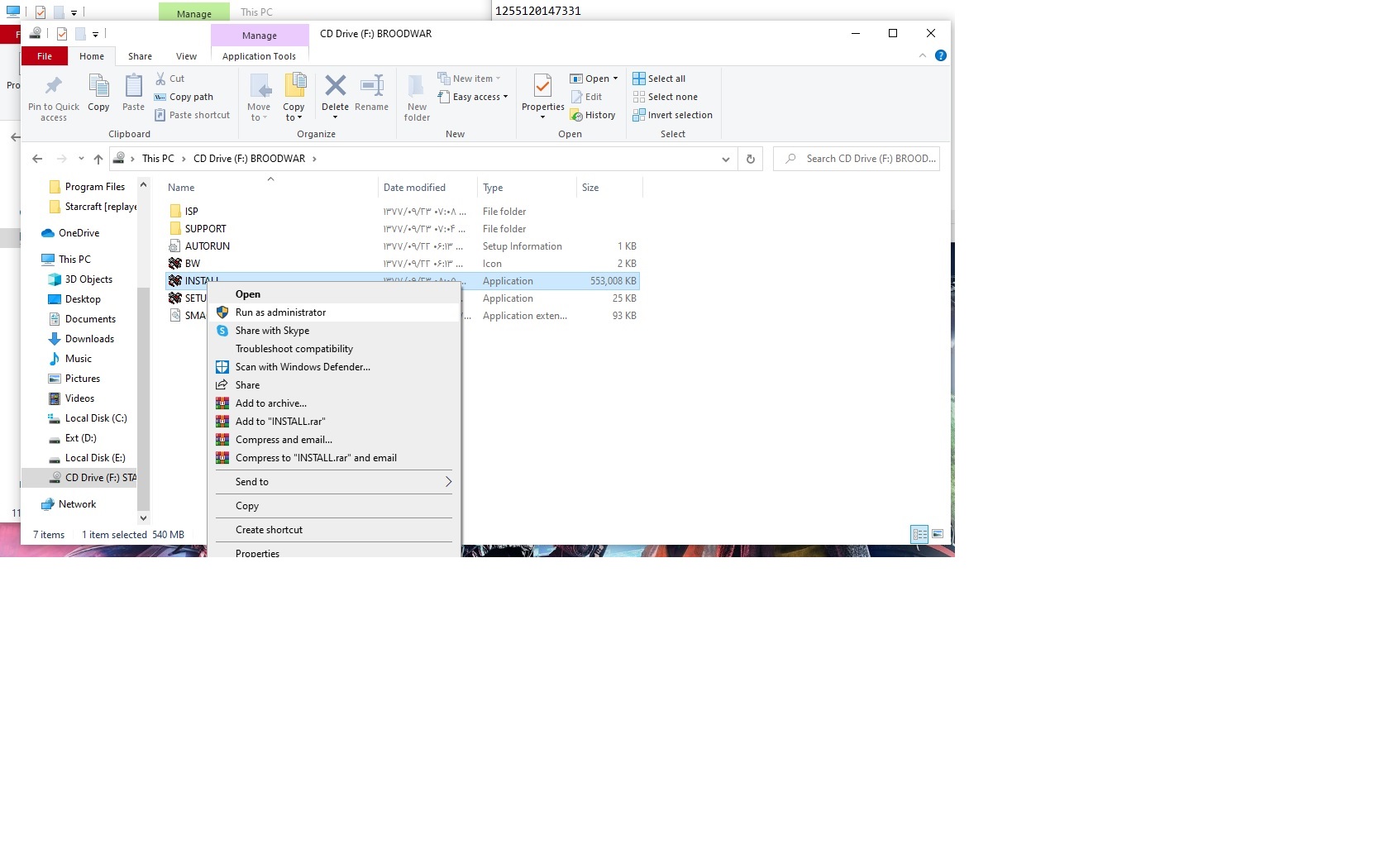The width and height of the screenshot is (1389, 868).
Task: Click the Up folder arrow
Action: (x=98, y=159)
